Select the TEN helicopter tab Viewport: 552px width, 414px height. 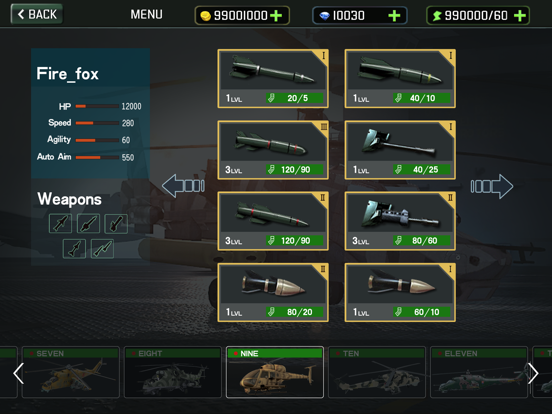click(x=377, y=372)
